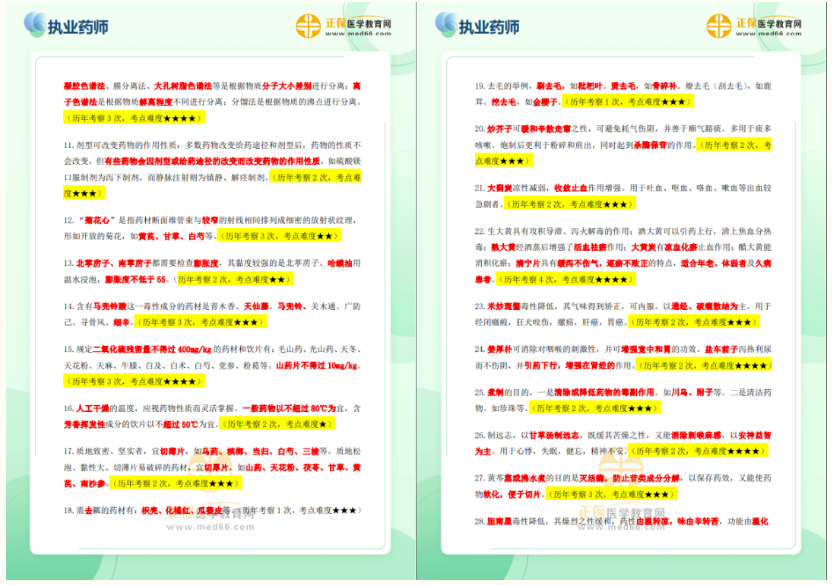Click the red term 菊花心 in item 12
Image resolution: width=832 pixels, height=585 pixels.
[92, 219]
